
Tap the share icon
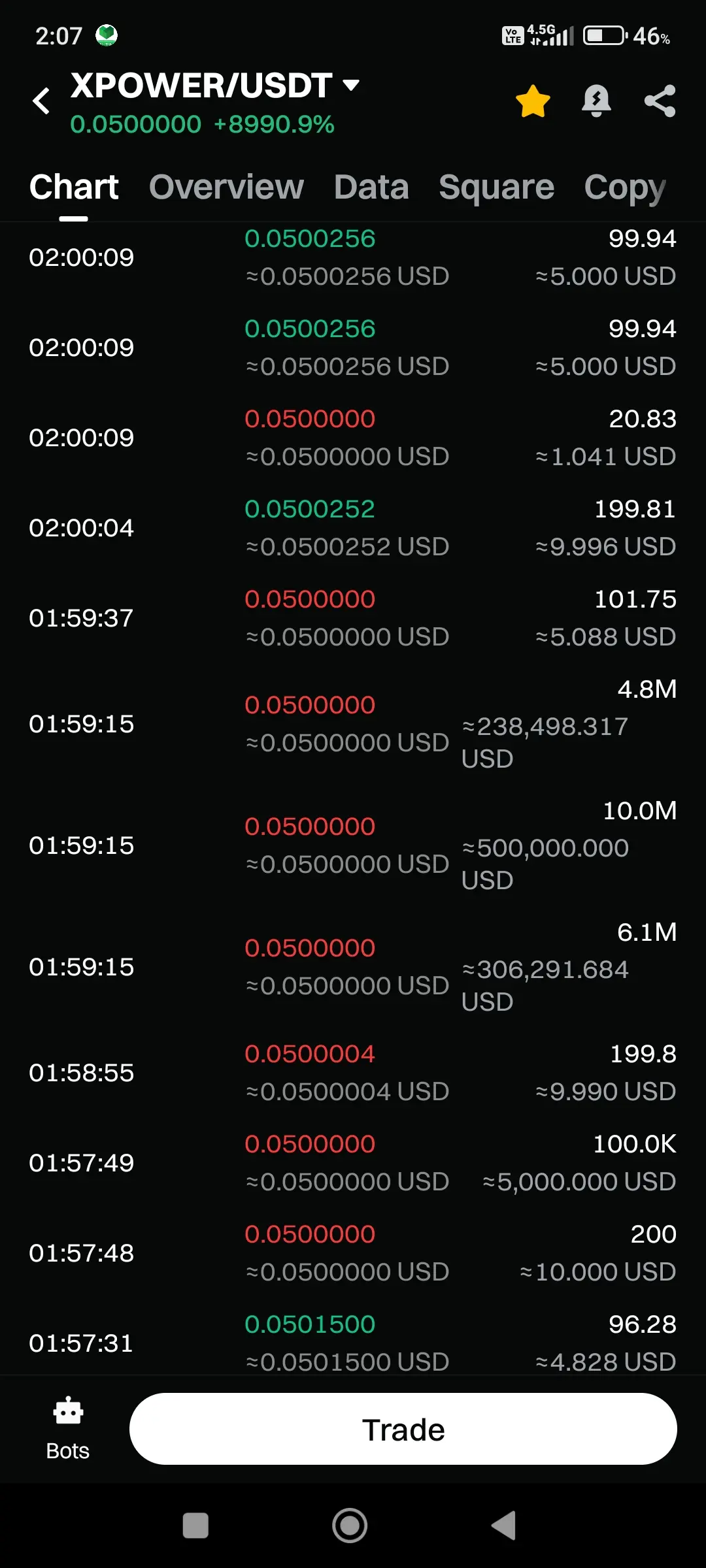point(660,101)
